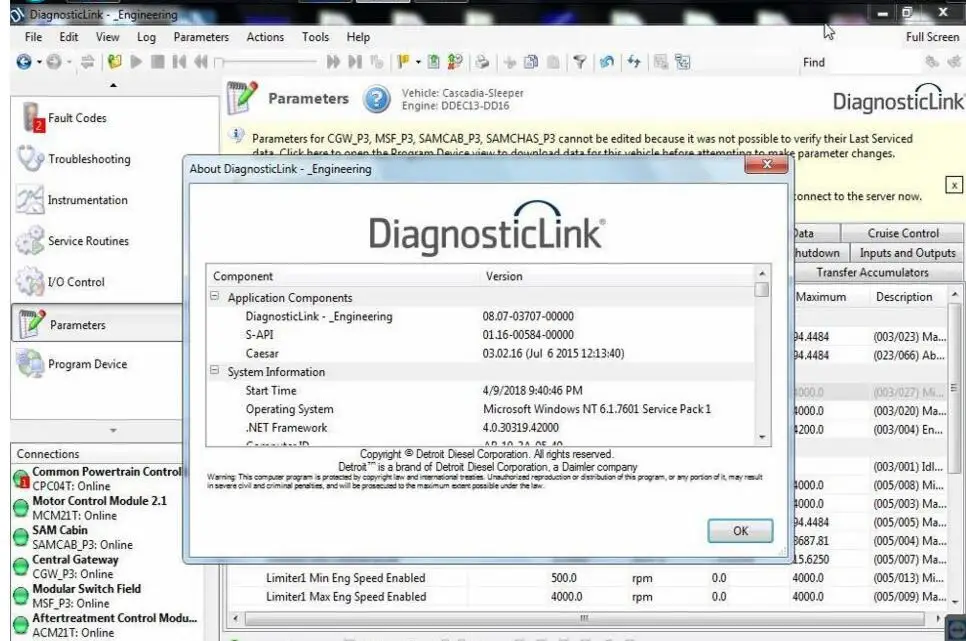Open the Log menu
This screenshot has width=966, height=641.
(146, 37)
